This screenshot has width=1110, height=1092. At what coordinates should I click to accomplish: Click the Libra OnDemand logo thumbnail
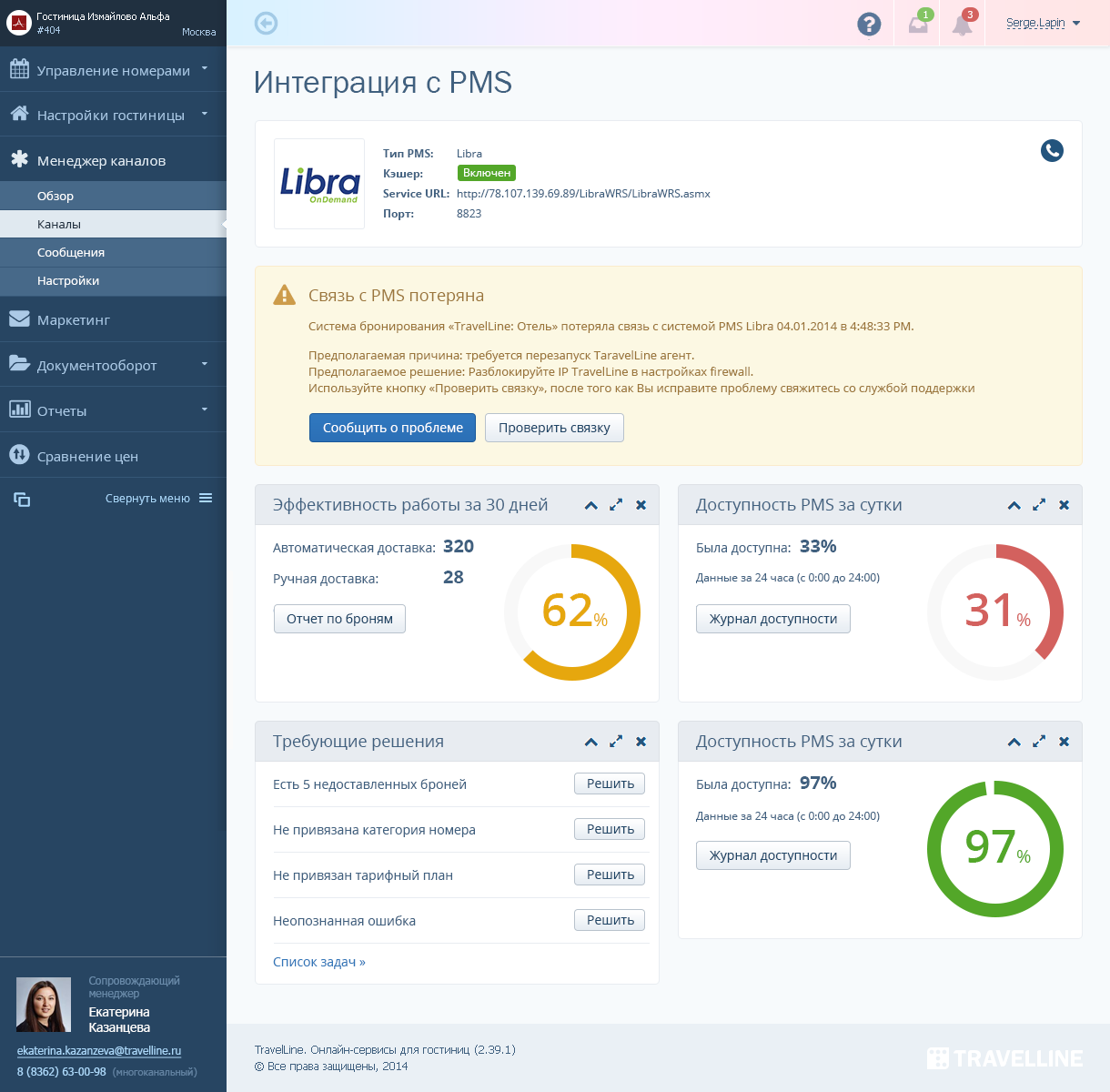click(x=319, y=184)
